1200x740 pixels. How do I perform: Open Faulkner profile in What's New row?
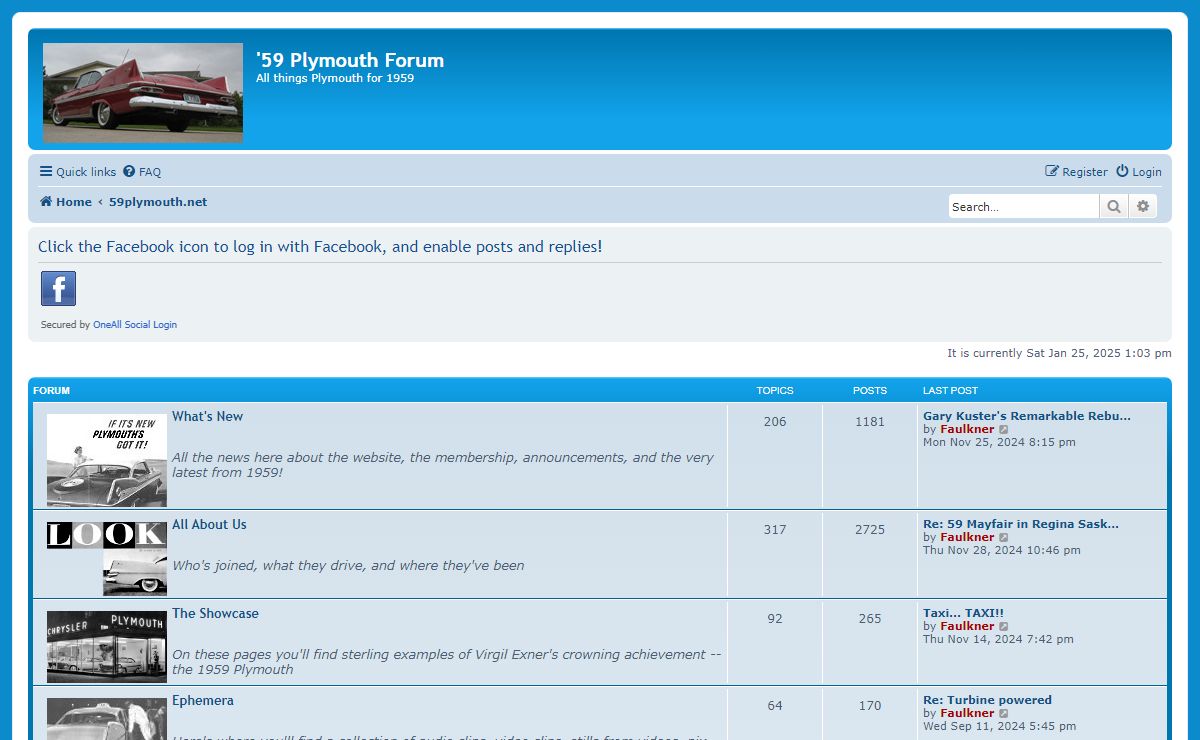(967, 429)
